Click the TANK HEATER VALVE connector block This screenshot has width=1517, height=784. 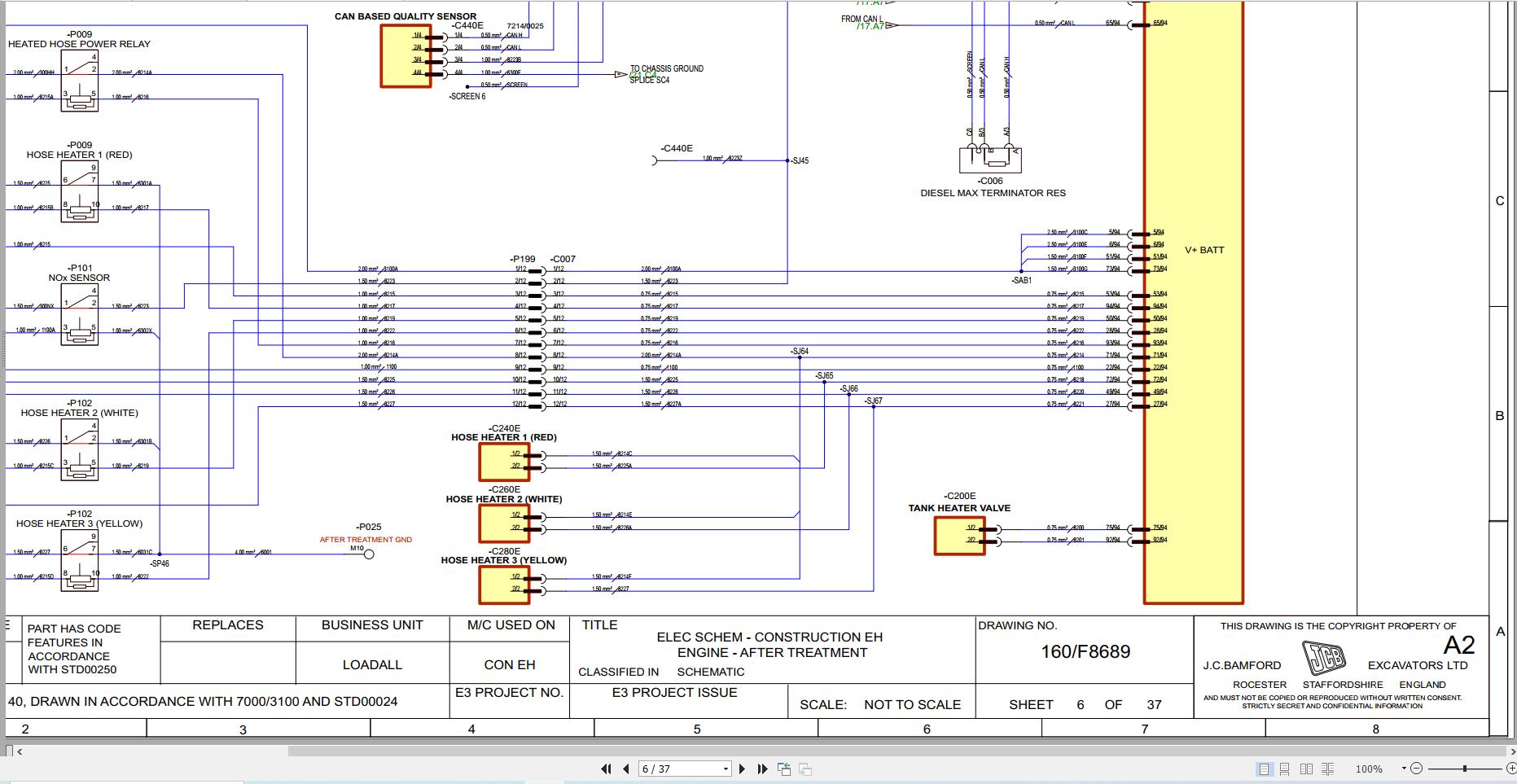coord(959,536)
